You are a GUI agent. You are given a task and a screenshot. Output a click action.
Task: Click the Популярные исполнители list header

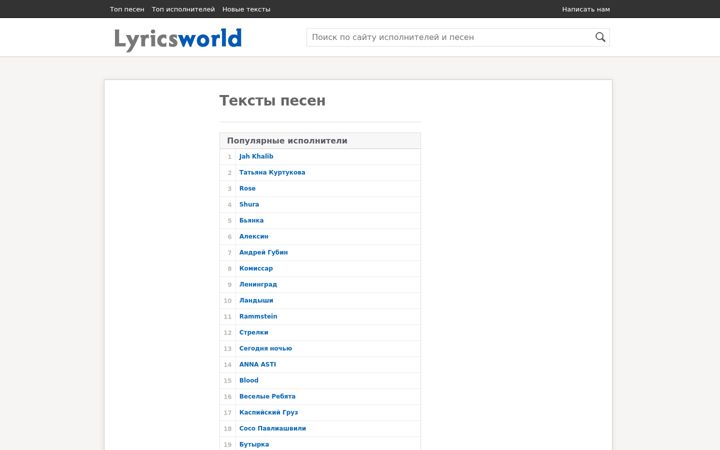click(320, 141)
